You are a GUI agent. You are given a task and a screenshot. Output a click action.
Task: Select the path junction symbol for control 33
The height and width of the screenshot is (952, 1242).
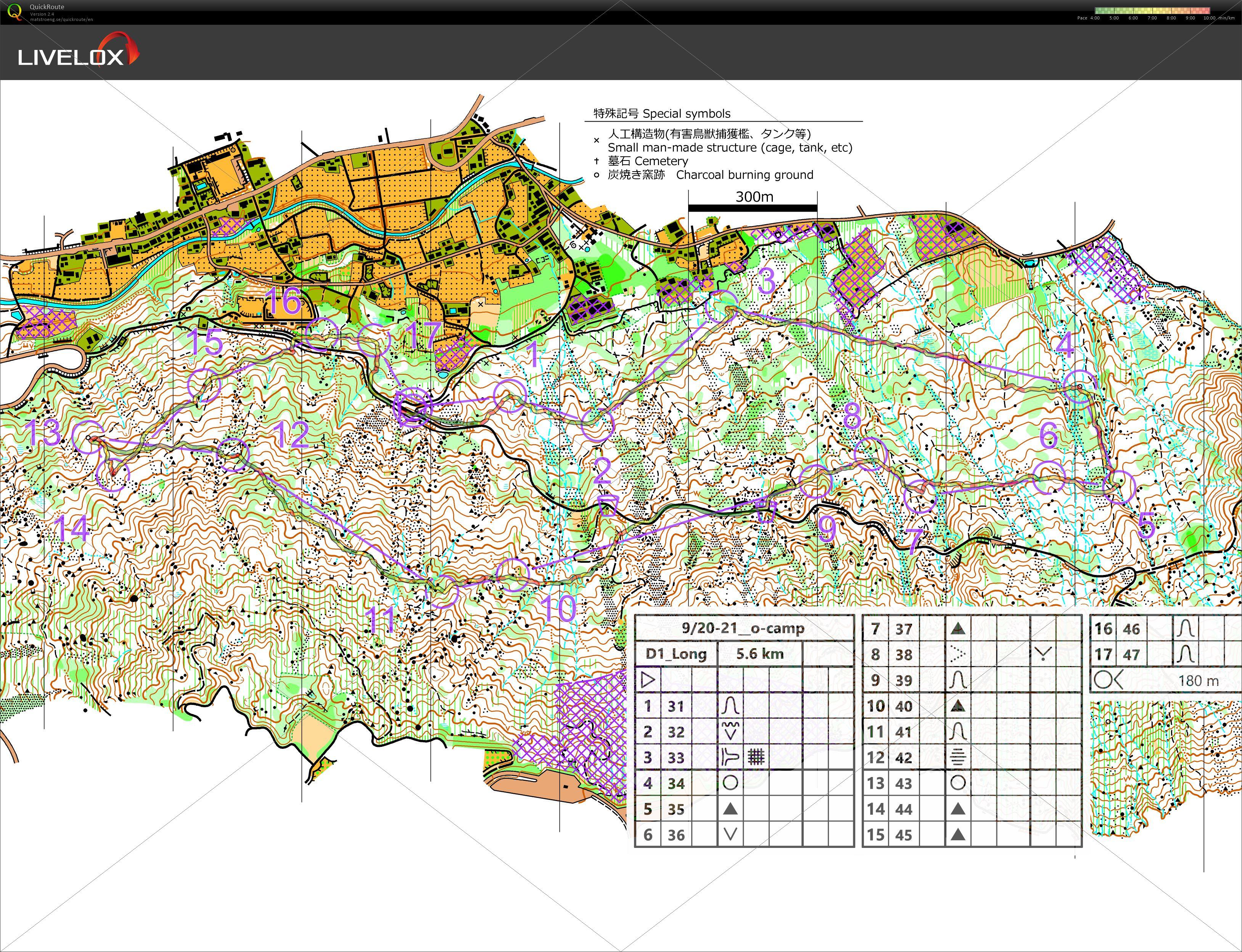click(x=730, y=757)
